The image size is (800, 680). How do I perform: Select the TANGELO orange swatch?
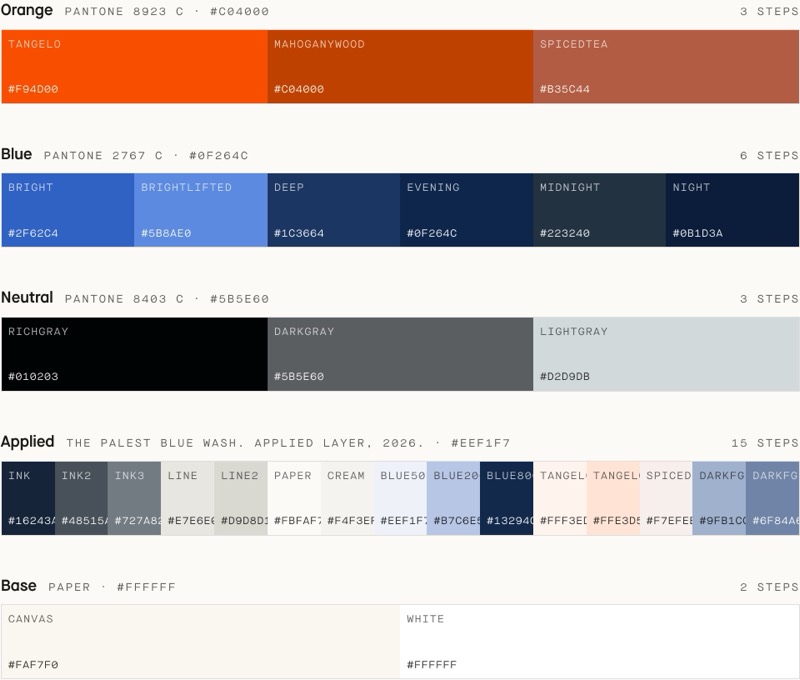point(134,66)
